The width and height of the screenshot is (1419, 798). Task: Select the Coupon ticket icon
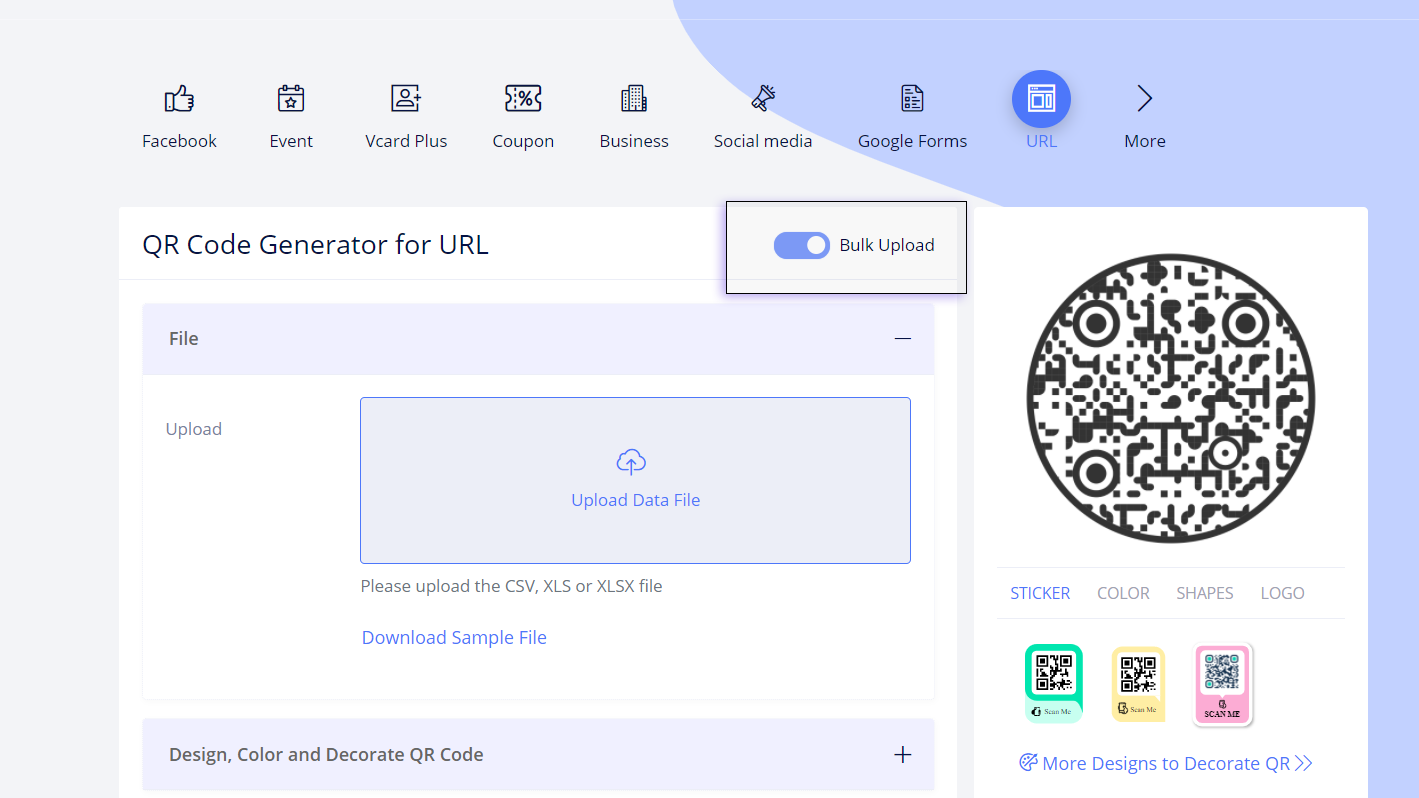(x=523, y=99)
